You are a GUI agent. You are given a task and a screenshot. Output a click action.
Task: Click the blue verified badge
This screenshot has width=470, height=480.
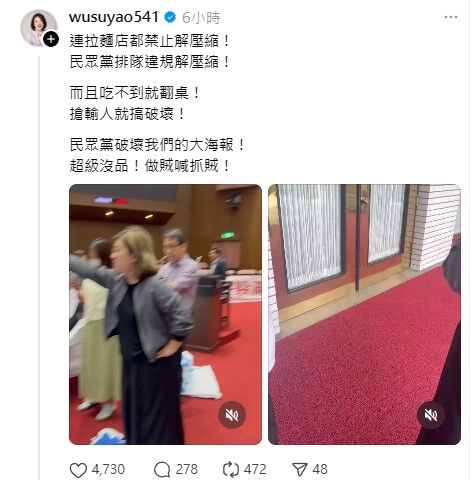click(x=170, y=17)
